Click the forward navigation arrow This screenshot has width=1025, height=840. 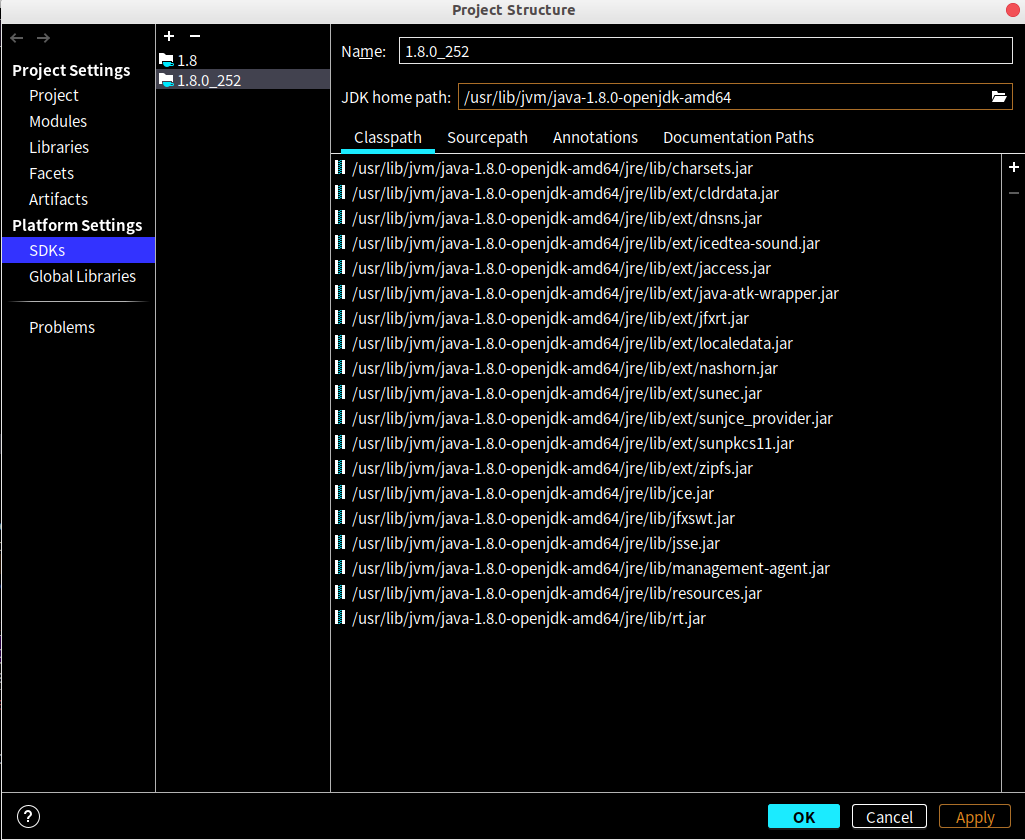[42, 37]
